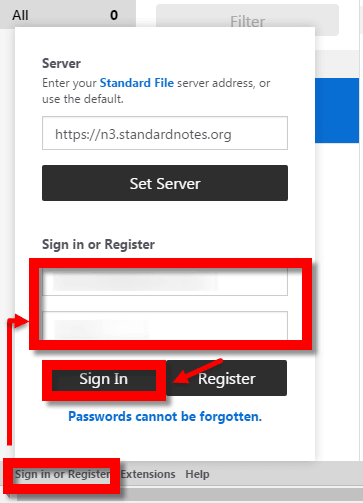Open the Help footer menu
The height and width of the screenshot is (503, 363).
coord(197,474)
